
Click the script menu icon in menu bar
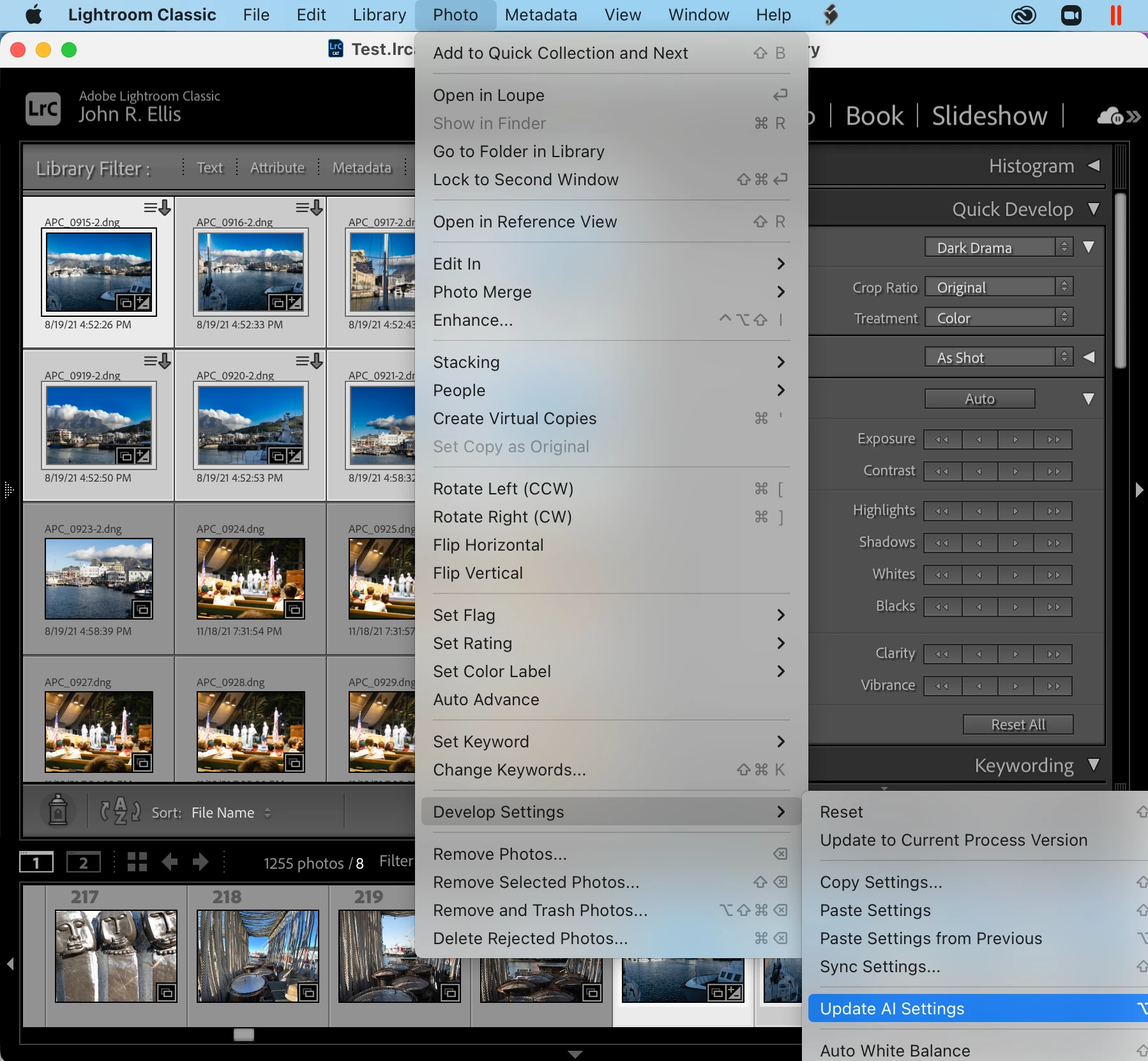[831, 15]
